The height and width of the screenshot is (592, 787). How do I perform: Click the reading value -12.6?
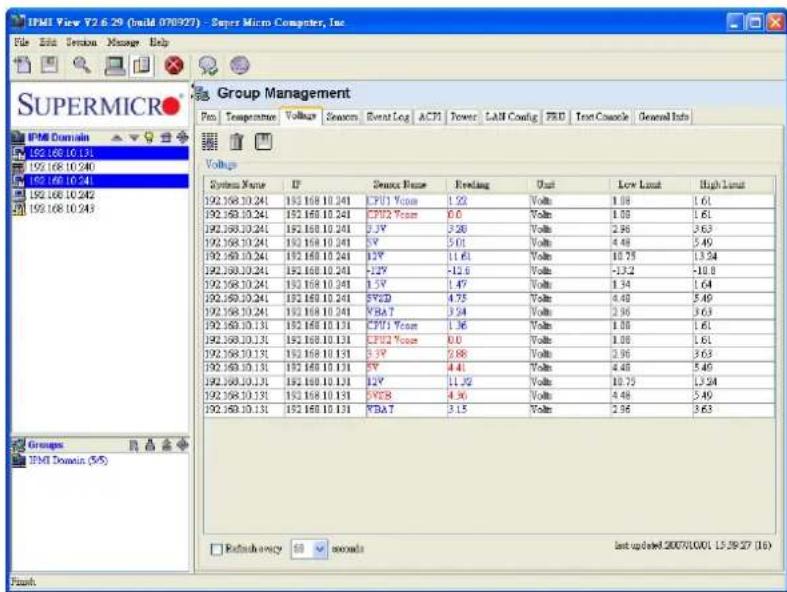(x=459, y=271)
